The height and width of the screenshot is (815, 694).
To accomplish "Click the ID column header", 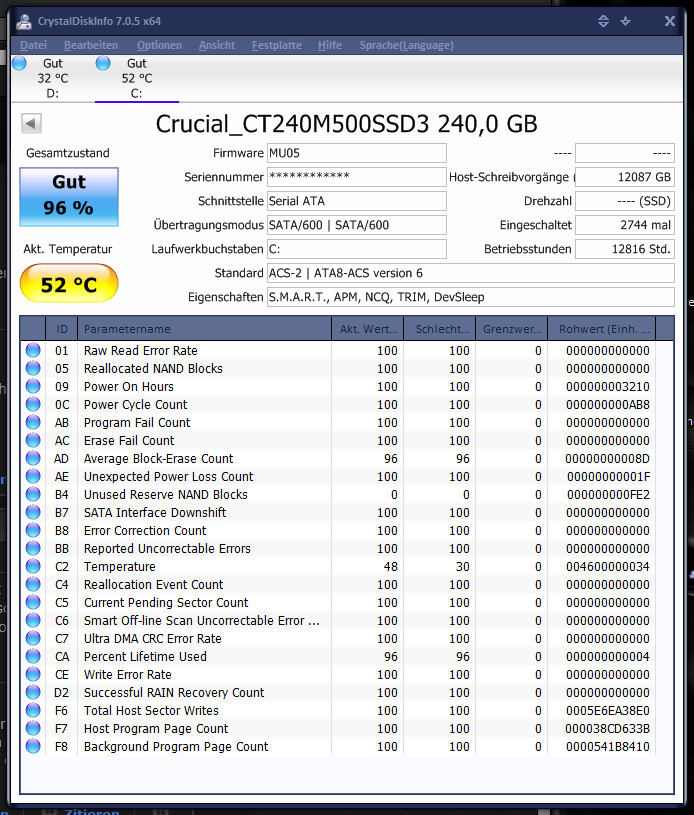I will pyautogui.click(x=61, y=328).
